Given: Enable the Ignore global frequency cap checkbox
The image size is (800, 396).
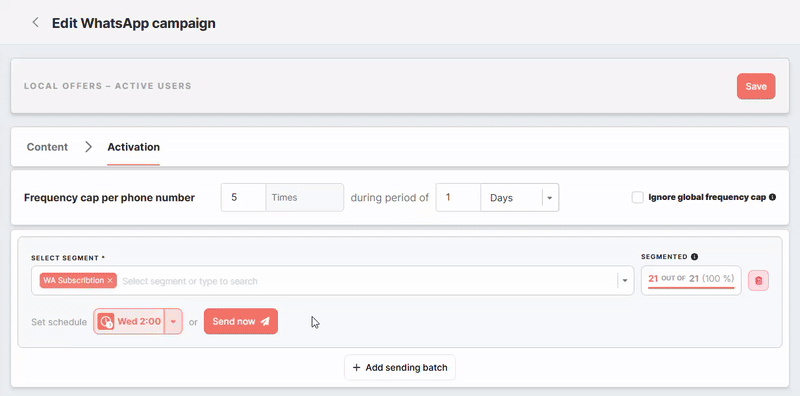Looking at the screenshot, I should point(637,197).
